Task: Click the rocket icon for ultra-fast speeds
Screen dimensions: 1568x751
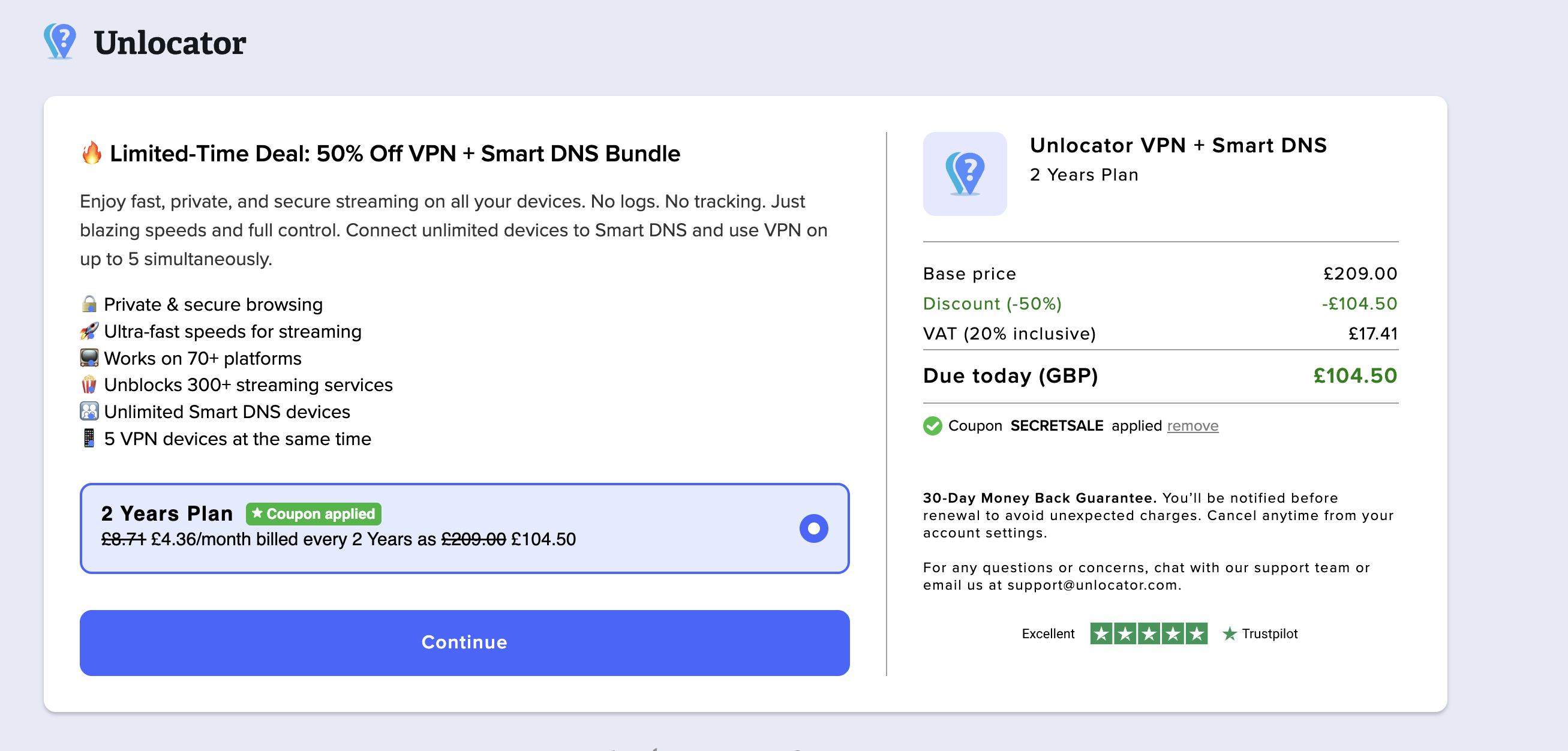Action: point(89,331)
